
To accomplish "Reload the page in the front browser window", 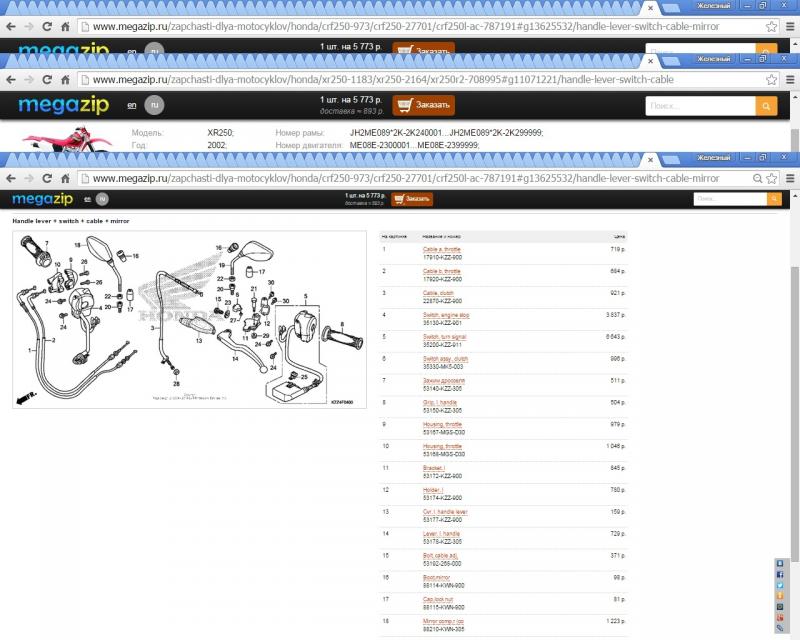I will point(47,178).
